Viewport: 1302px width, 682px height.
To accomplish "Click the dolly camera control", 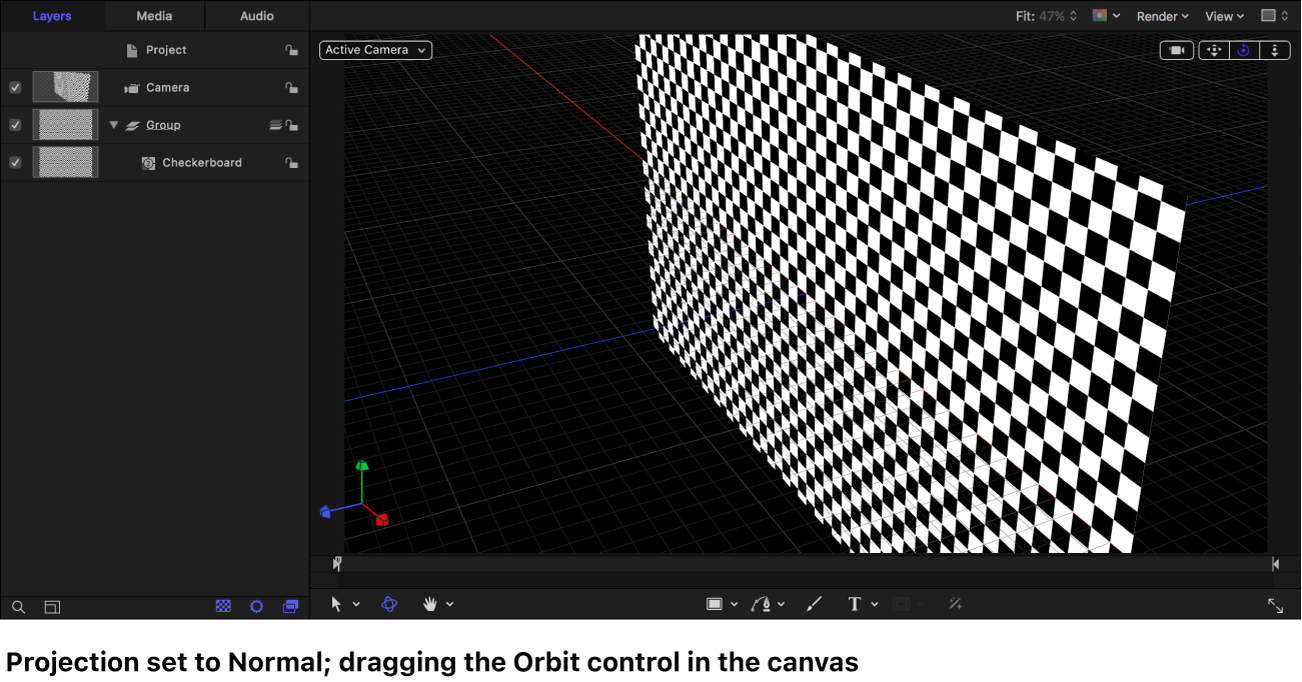I will [1274, 49].
